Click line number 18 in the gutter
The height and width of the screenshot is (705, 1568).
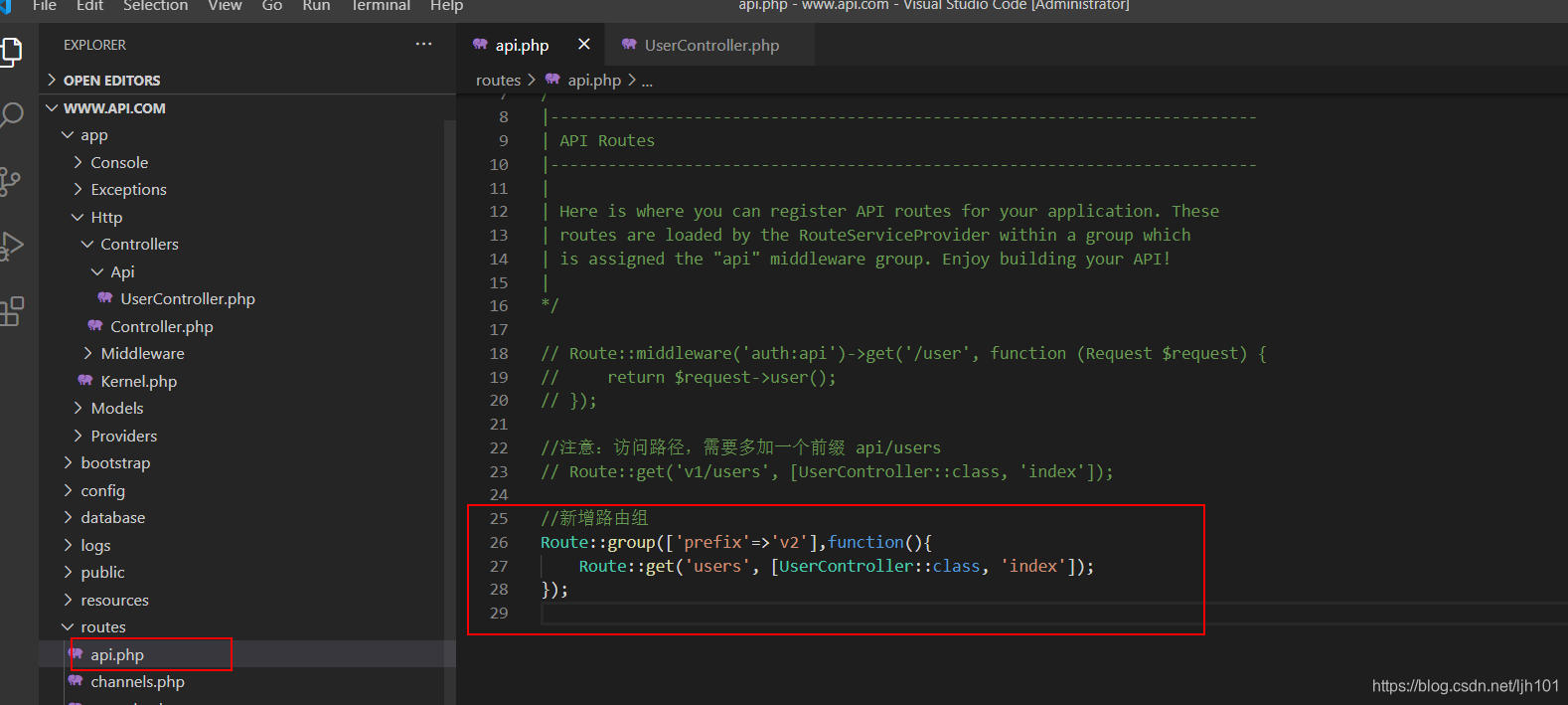(499, 353)
